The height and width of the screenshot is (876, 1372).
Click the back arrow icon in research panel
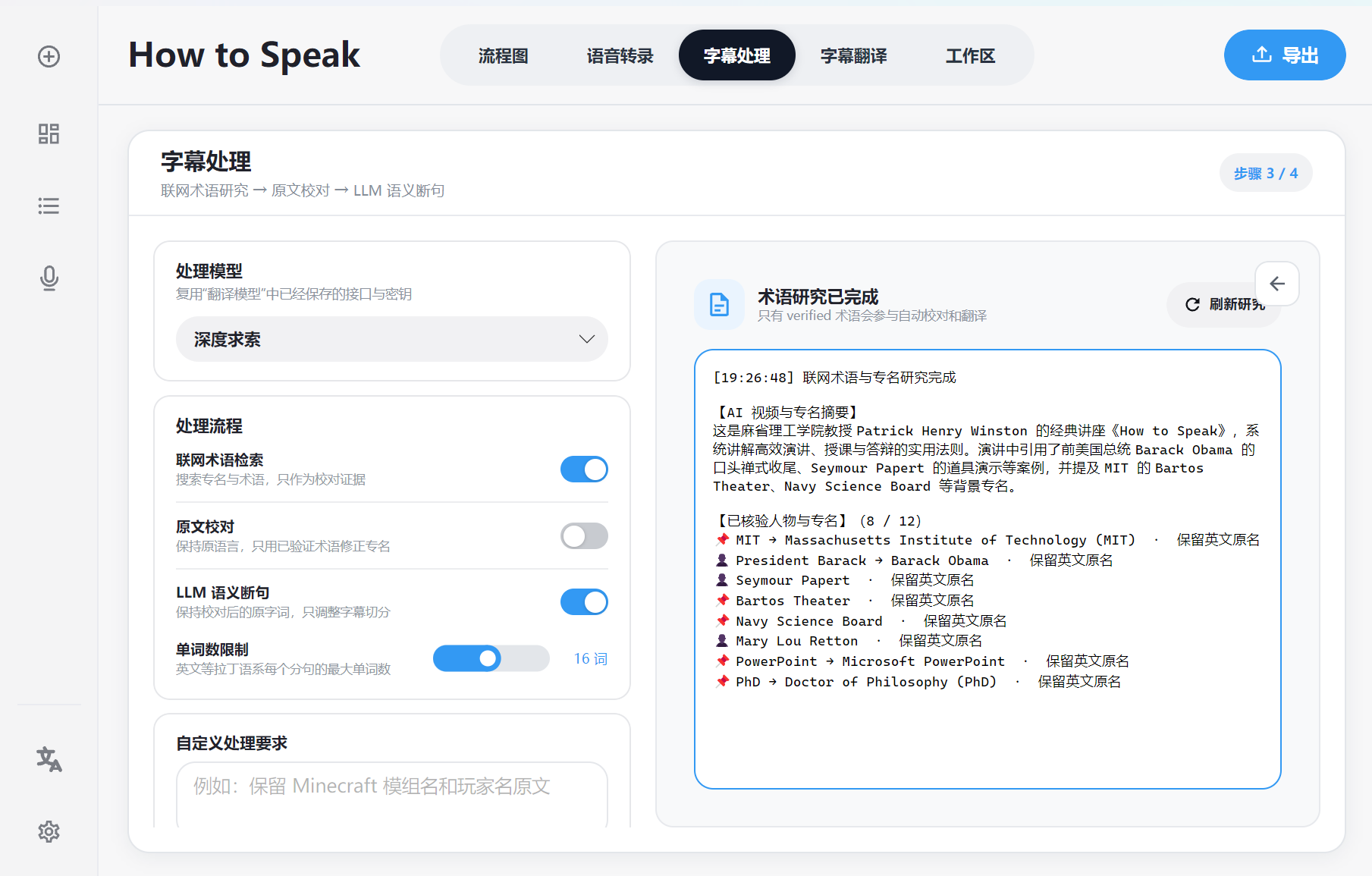click(1277, 284)
